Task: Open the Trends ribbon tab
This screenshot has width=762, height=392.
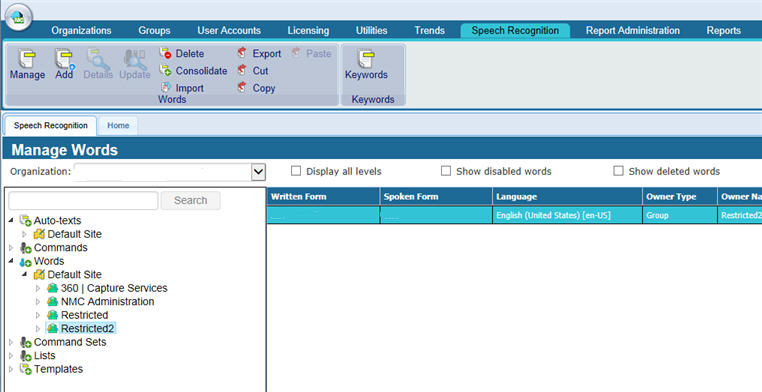Action: (430, 31)
